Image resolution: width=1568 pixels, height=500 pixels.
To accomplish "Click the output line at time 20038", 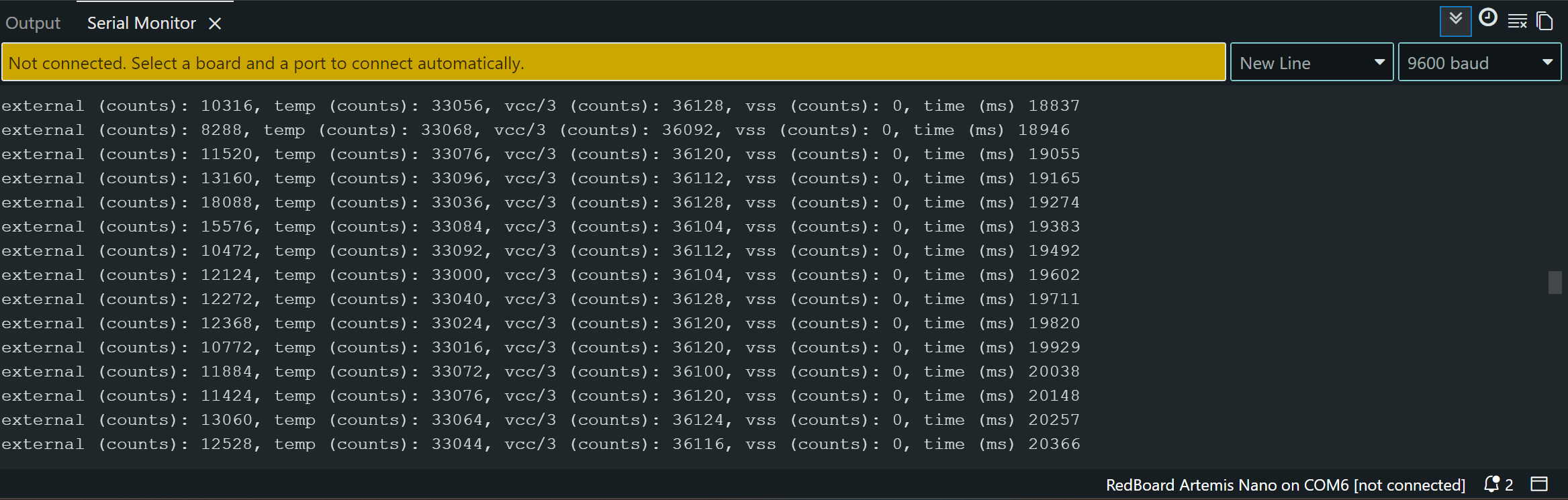I will (x=541, y=372).
